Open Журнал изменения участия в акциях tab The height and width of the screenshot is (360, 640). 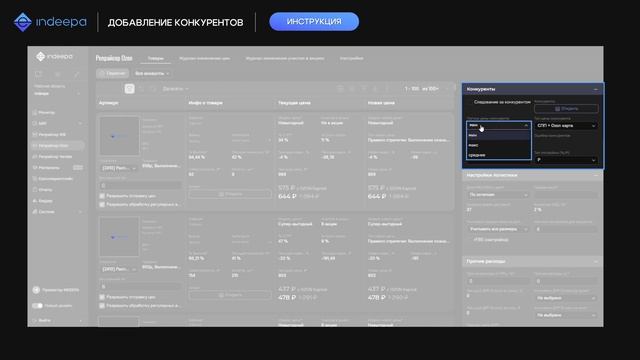(285, 58)
